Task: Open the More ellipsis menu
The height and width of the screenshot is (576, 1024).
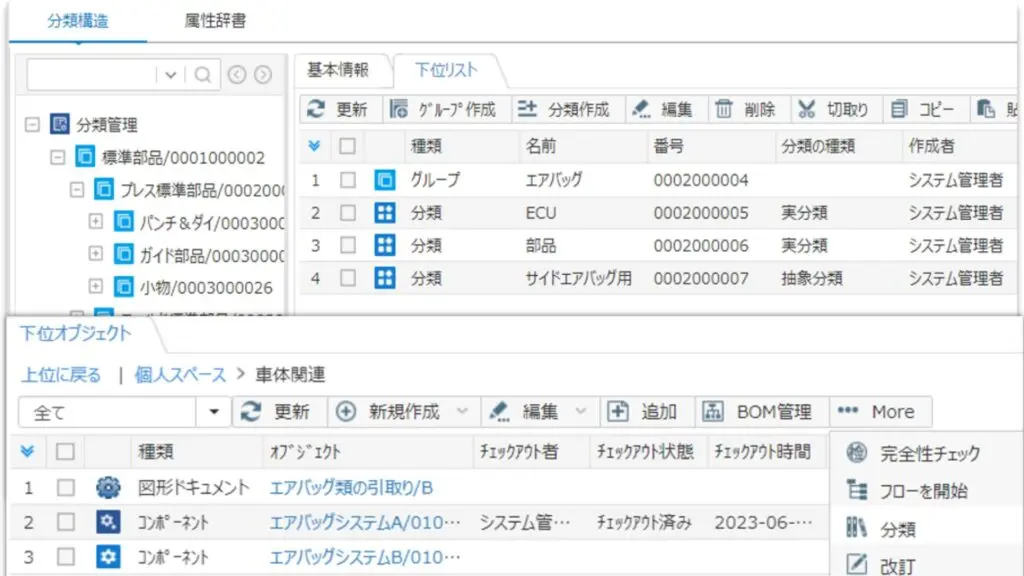Action: [880, 412]
